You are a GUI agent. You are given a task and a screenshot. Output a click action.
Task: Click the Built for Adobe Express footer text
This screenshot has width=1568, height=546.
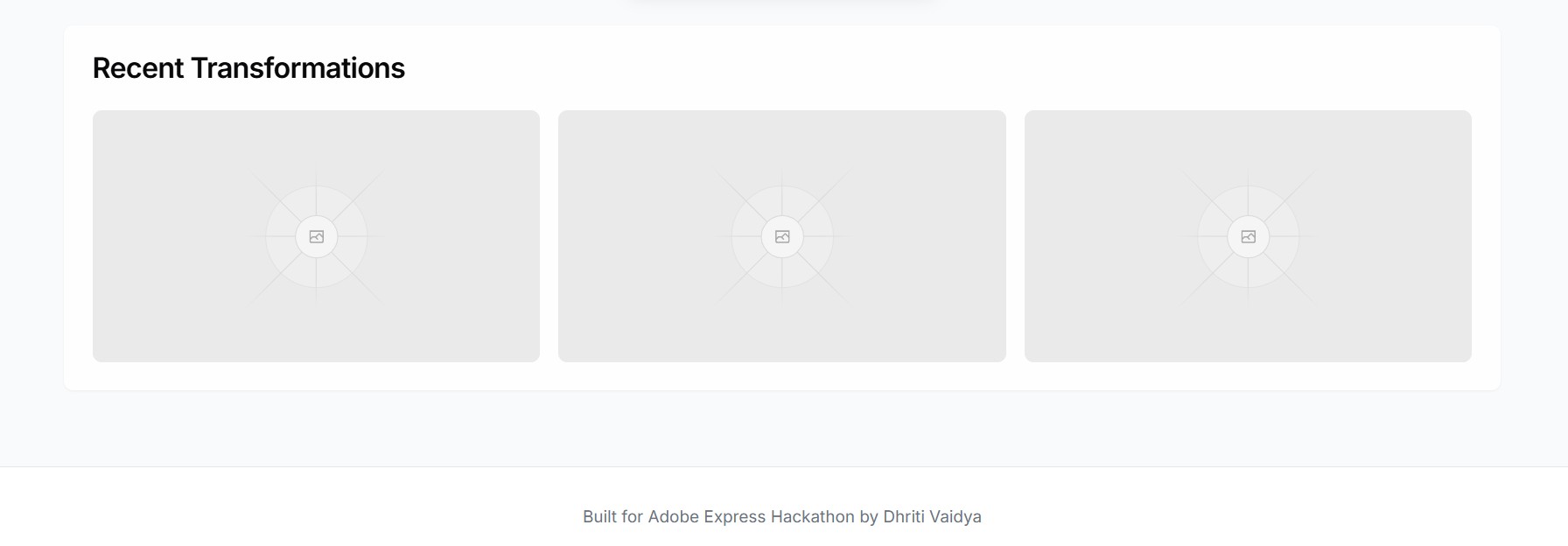click(x=782, y=516)
